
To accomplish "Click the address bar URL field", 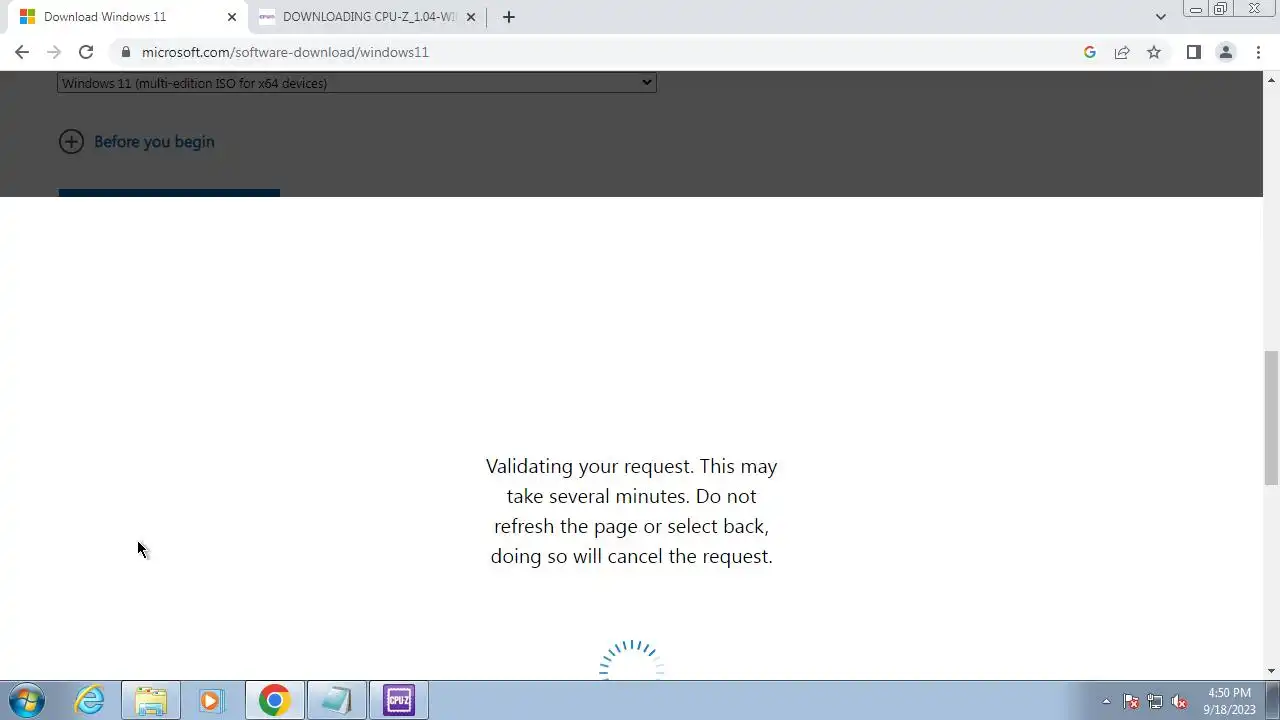I will click(590, 52).
